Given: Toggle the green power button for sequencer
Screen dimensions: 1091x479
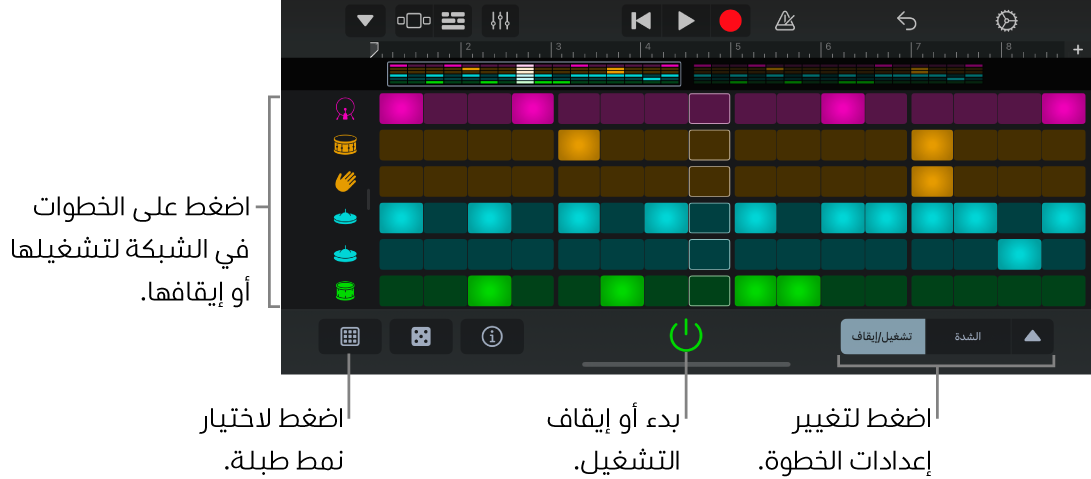Looking at the screenshot, I should [x=686, y=336].
